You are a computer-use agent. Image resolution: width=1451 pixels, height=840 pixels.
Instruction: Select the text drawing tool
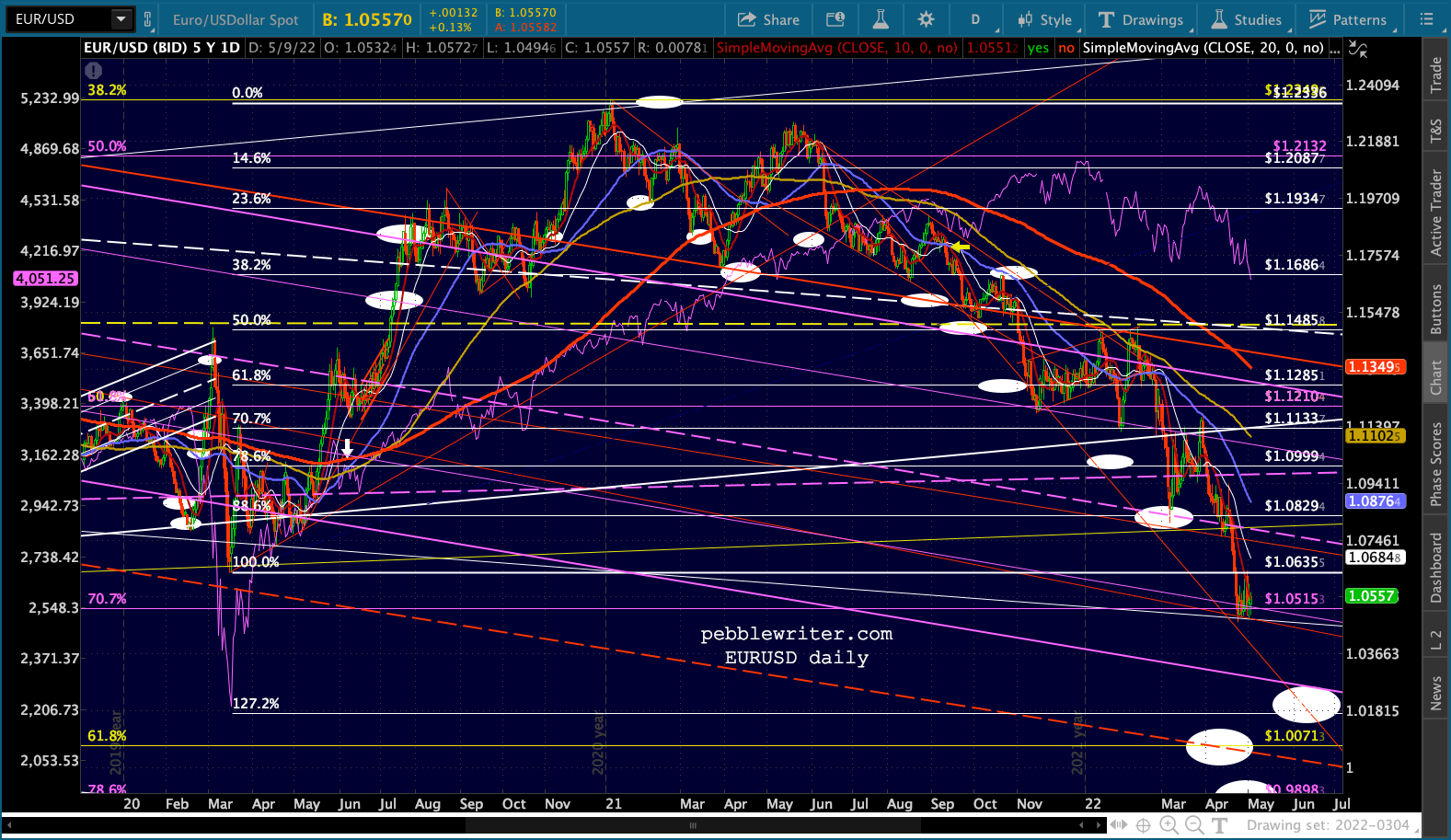tap(1219, 825)
